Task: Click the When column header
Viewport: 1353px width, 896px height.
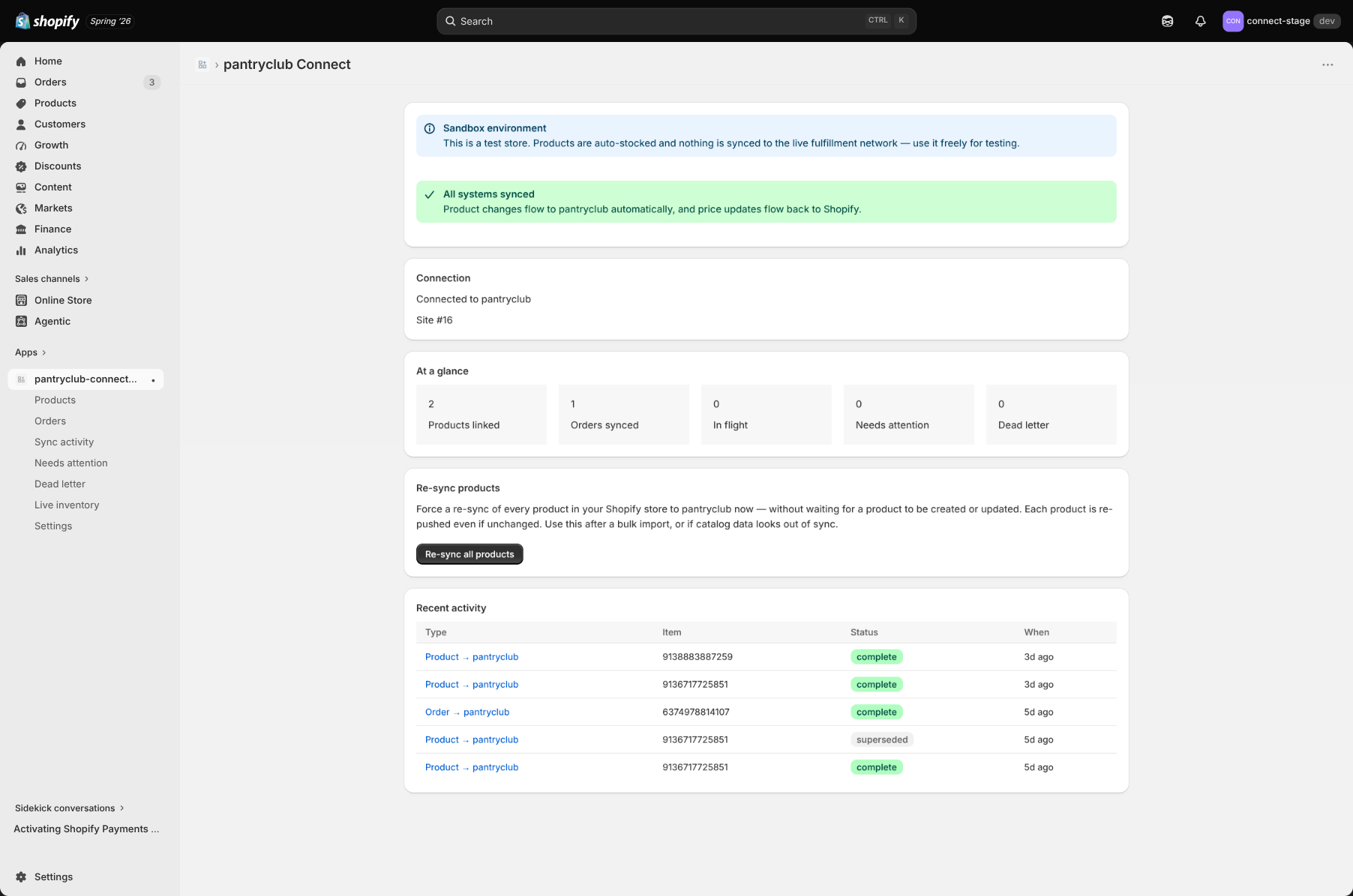Action: click(x=1036, y=633)
